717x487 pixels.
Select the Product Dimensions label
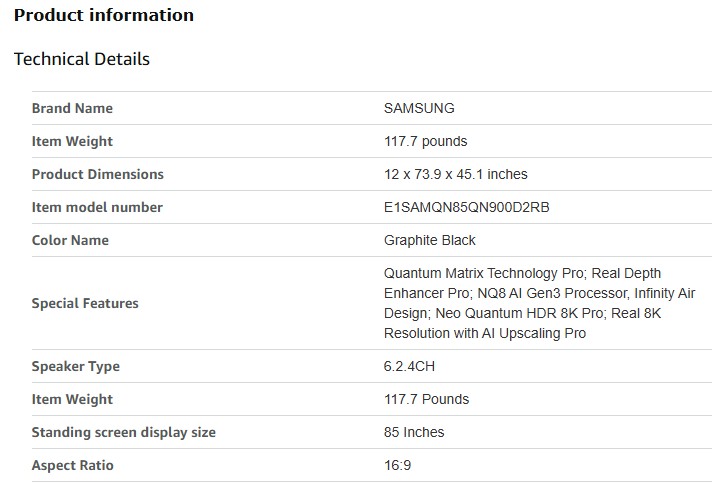97,174
